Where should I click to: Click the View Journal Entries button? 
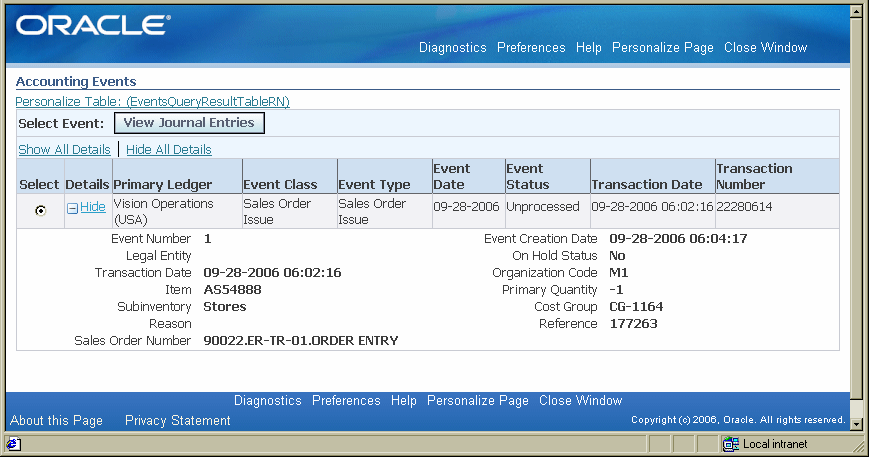pos(189,123)
